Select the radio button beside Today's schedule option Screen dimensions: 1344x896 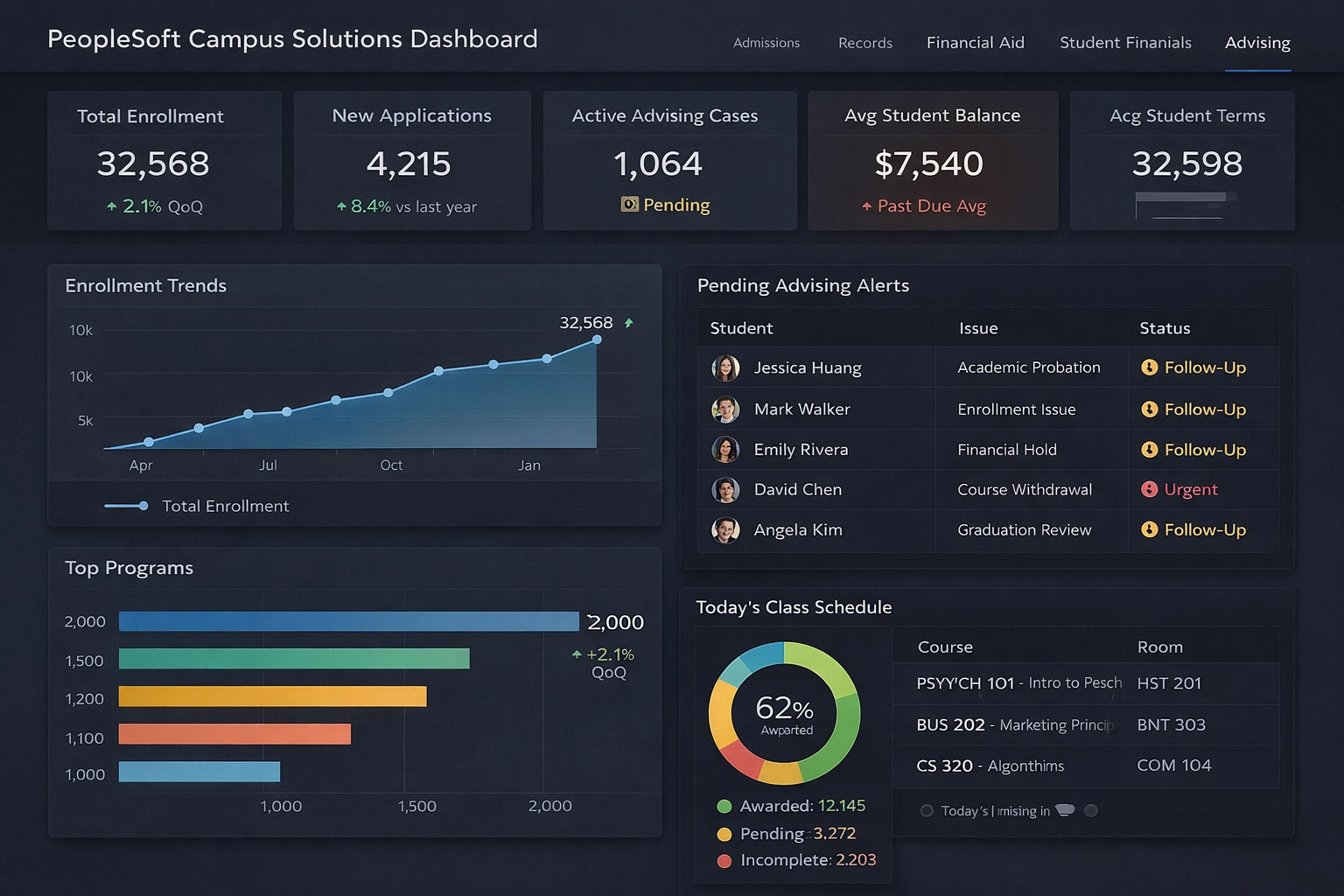(x=927, y=811)
